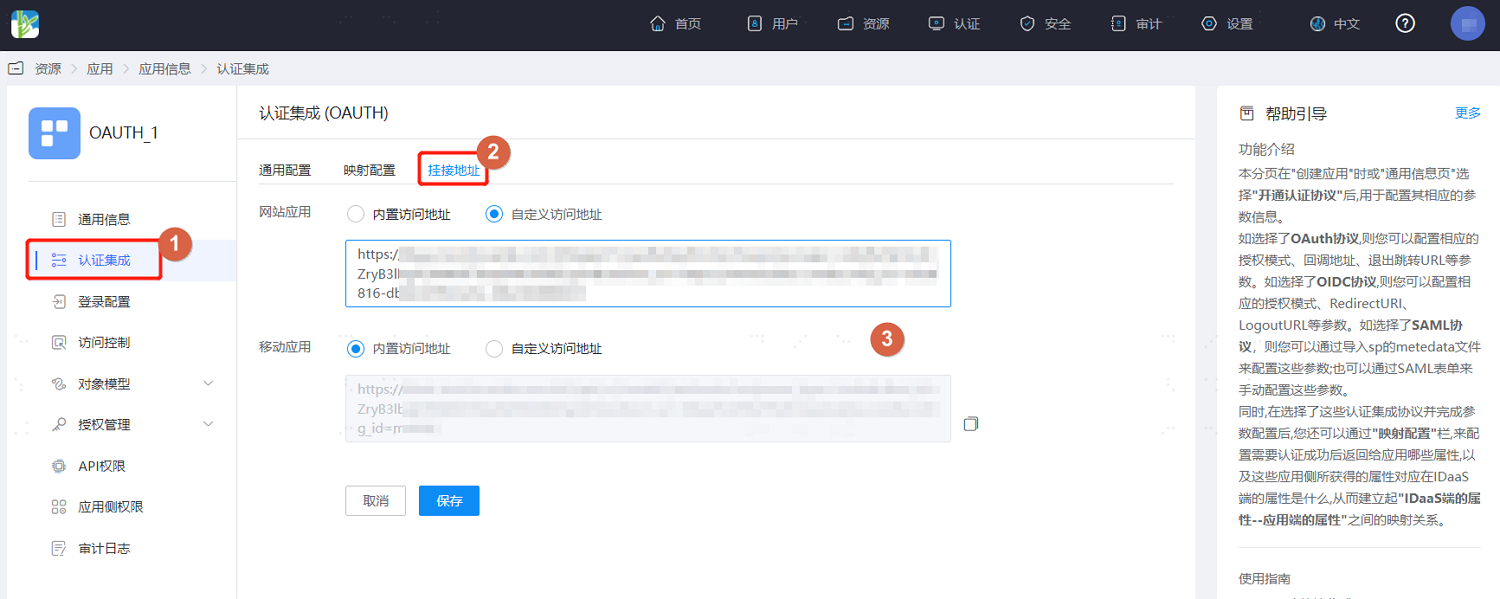Open the help question mark icon

coord(1405,24)
